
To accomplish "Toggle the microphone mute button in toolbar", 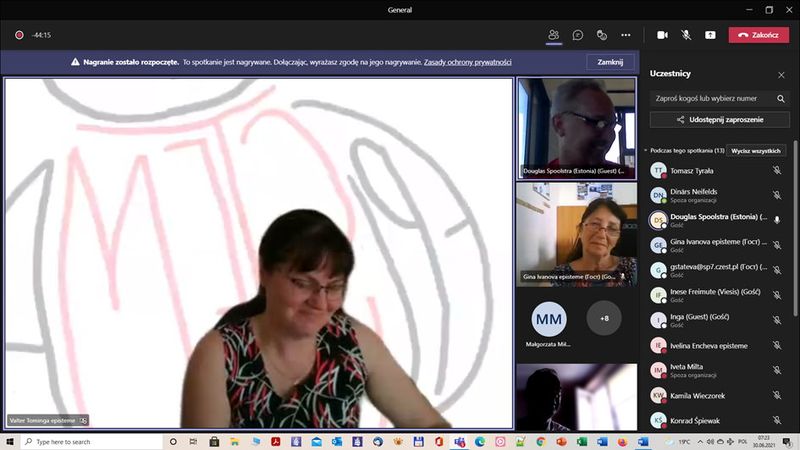I will click(686, 35).
